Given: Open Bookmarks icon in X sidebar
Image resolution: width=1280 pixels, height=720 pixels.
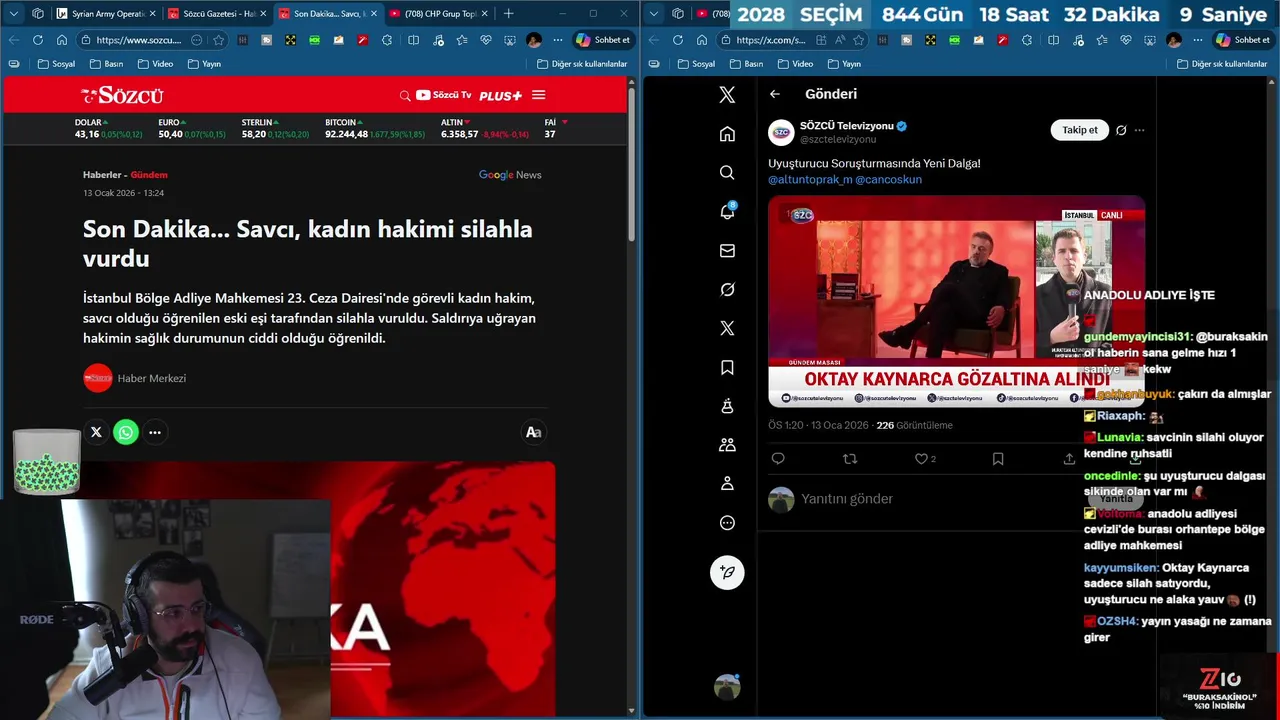Looking at the screenshot, I should 727,367.
